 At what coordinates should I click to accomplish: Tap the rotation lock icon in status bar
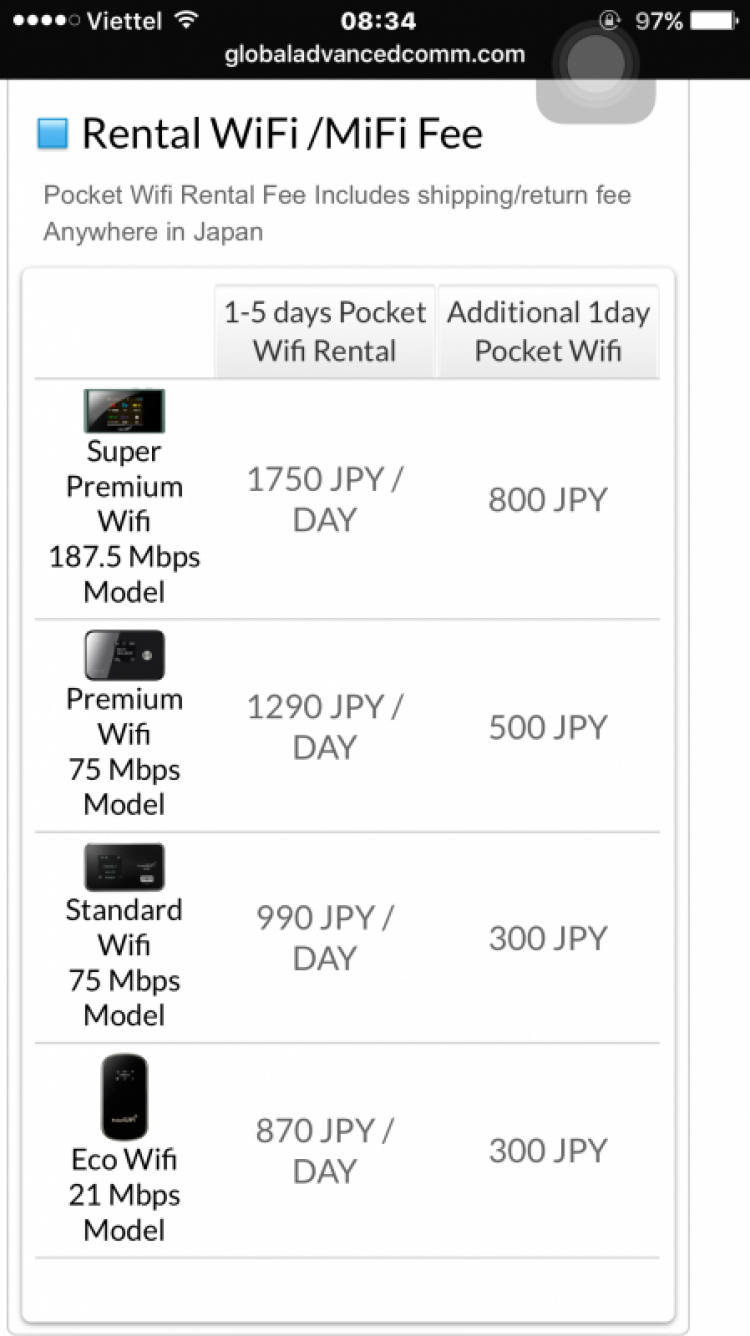click(609, 20)
